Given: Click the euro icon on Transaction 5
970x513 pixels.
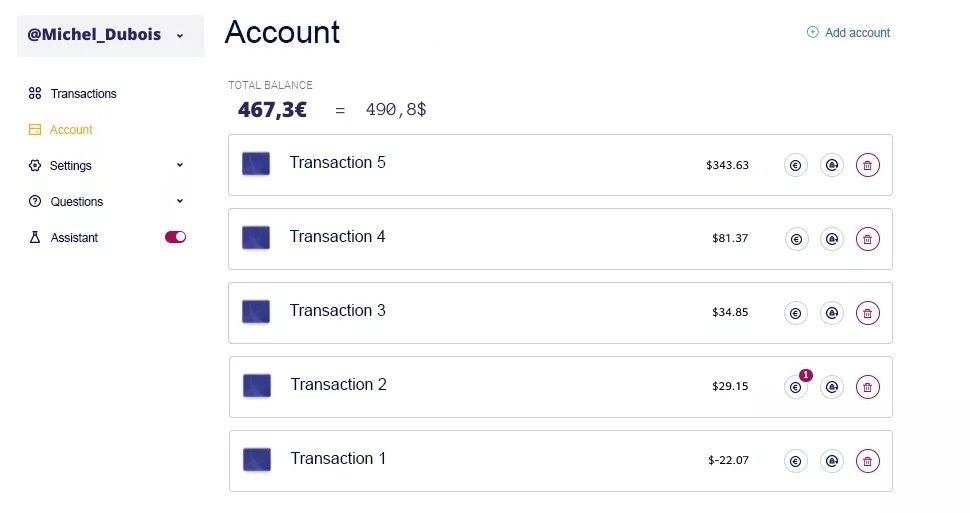Looking at the screenshot, I should point(796,166).
